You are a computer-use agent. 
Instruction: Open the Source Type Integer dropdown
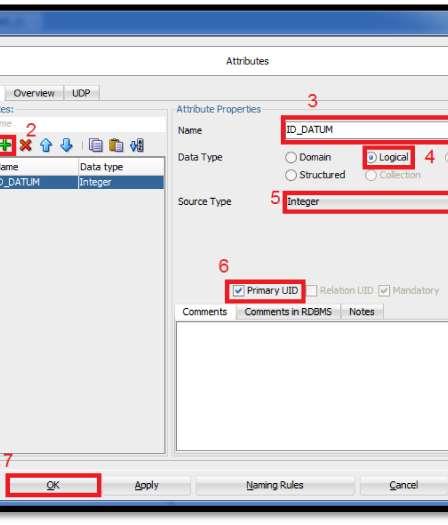(x=367, y=202)
